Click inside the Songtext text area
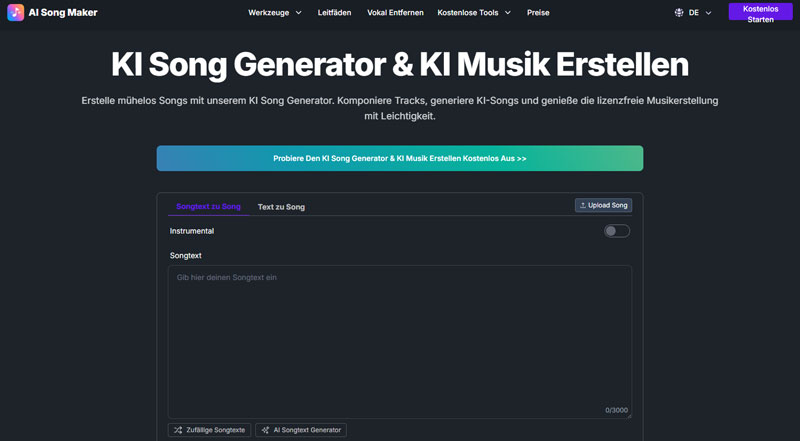Screen dimensions: 800x441 (400, 342)
